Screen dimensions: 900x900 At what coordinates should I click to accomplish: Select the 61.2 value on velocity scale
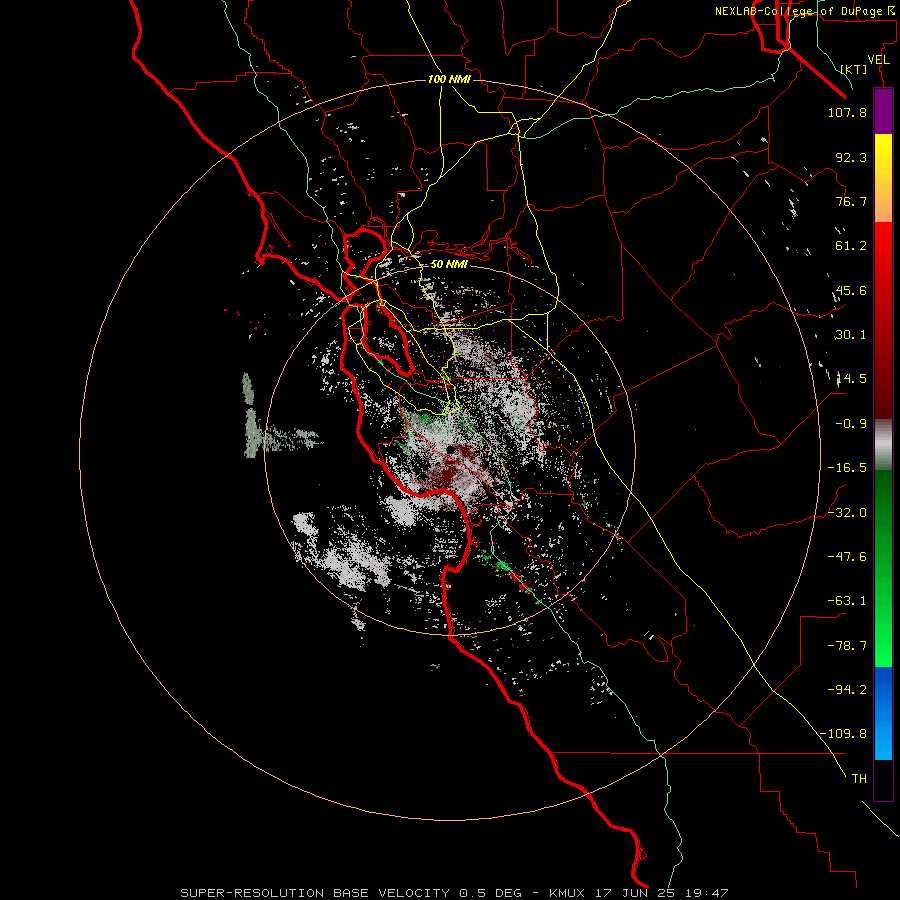[851, 246]
